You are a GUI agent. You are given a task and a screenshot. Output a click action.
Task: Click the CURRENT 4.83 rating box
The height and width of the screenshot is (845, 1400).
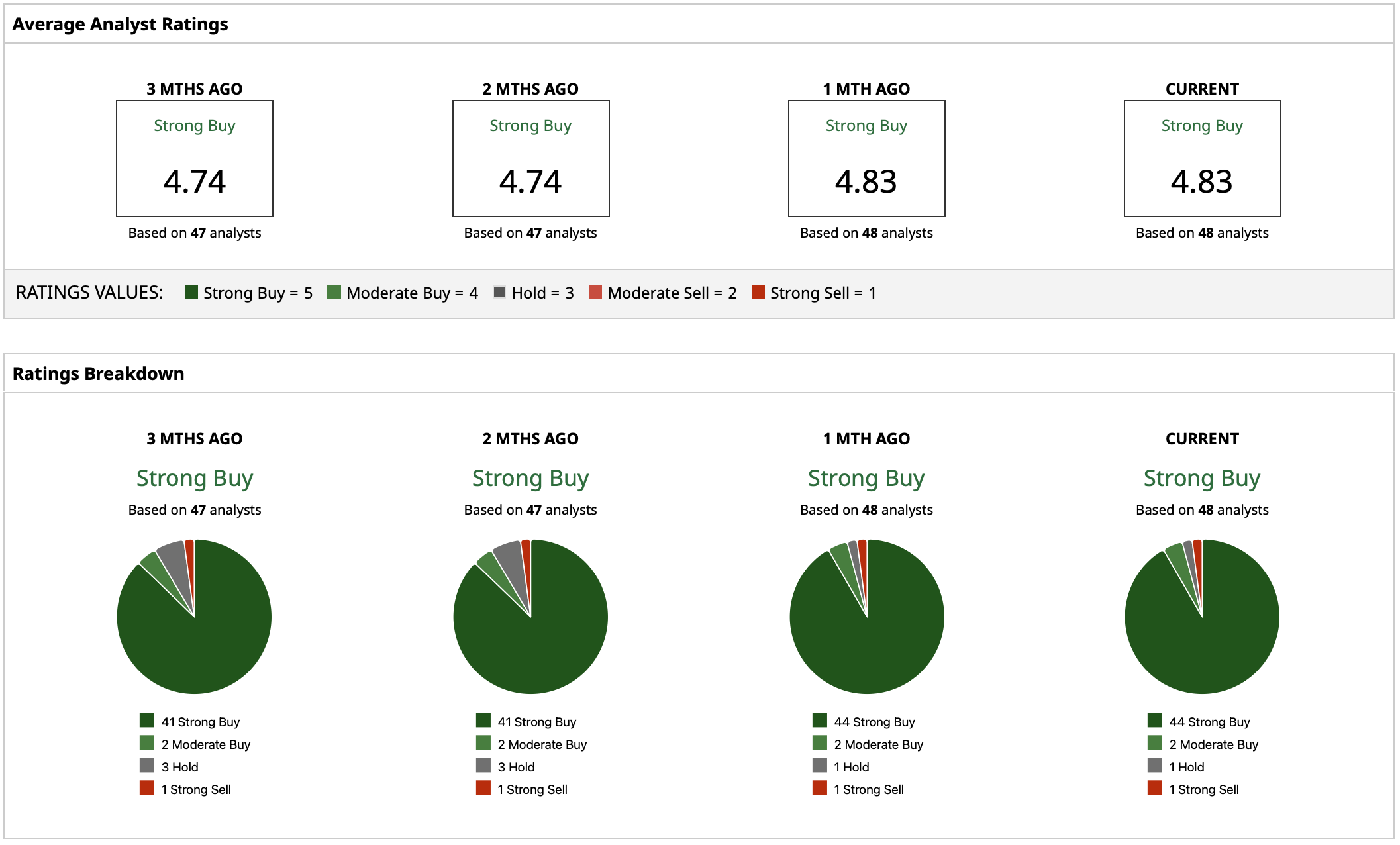1202,159
